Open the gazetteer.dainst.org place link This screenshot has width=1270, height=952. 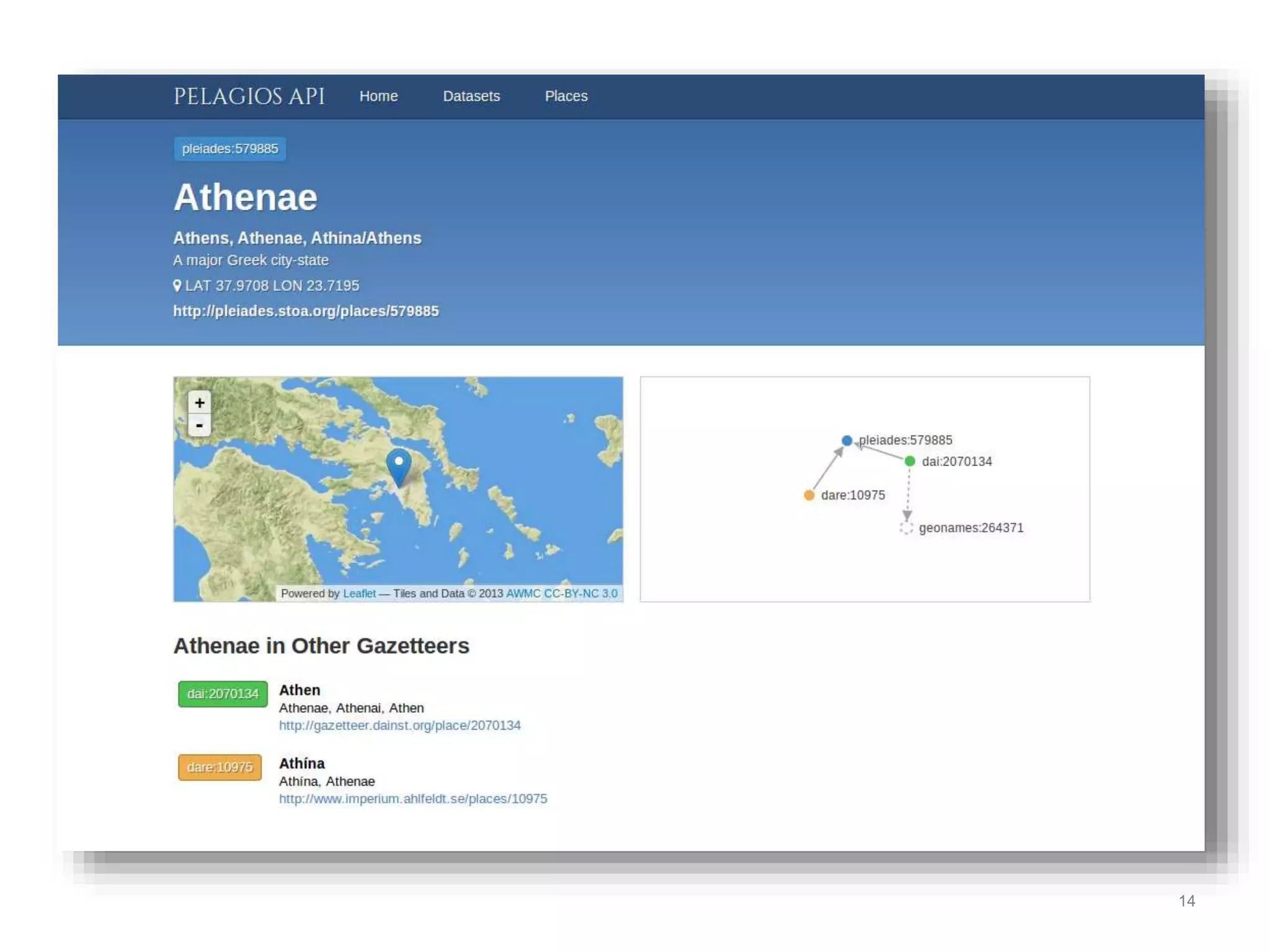(399, 725)
